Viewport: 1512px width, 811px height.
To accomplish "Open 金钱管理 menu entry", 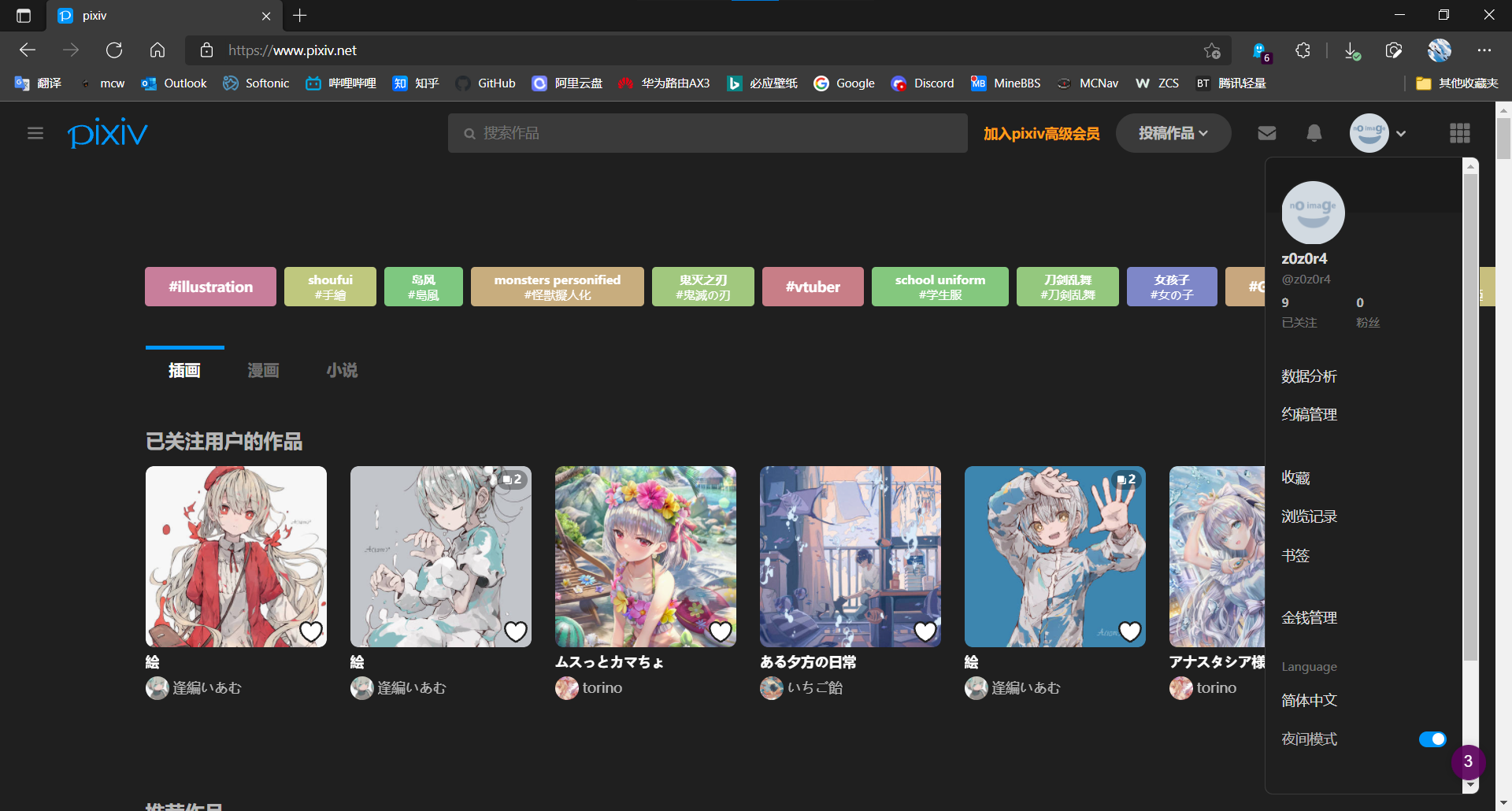I will click(1309, 618).
